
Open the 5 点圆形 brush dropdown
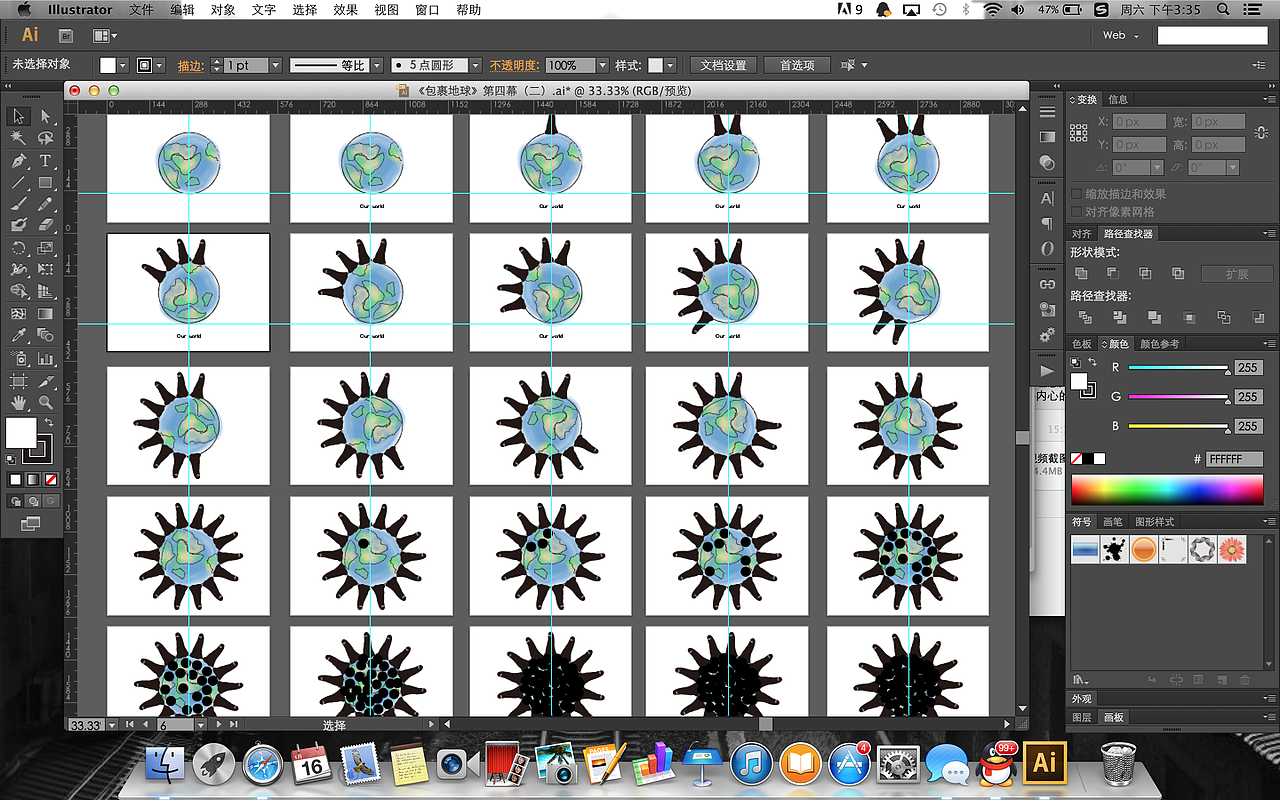coord(475,65)
